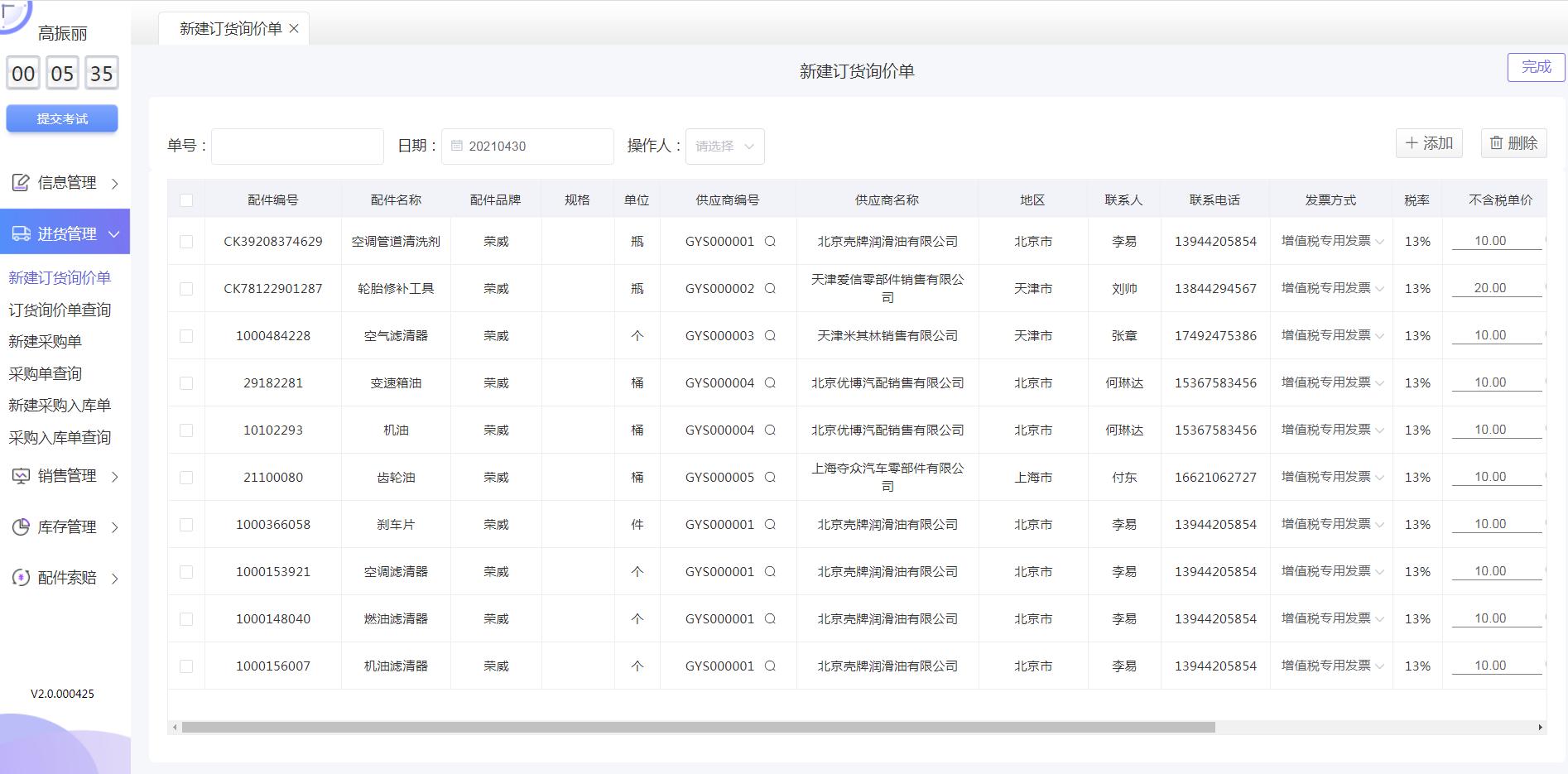The image size is (1568, 774).
Task: Click supplier search icon in 机油 row
Action: (x=770, y=430)
